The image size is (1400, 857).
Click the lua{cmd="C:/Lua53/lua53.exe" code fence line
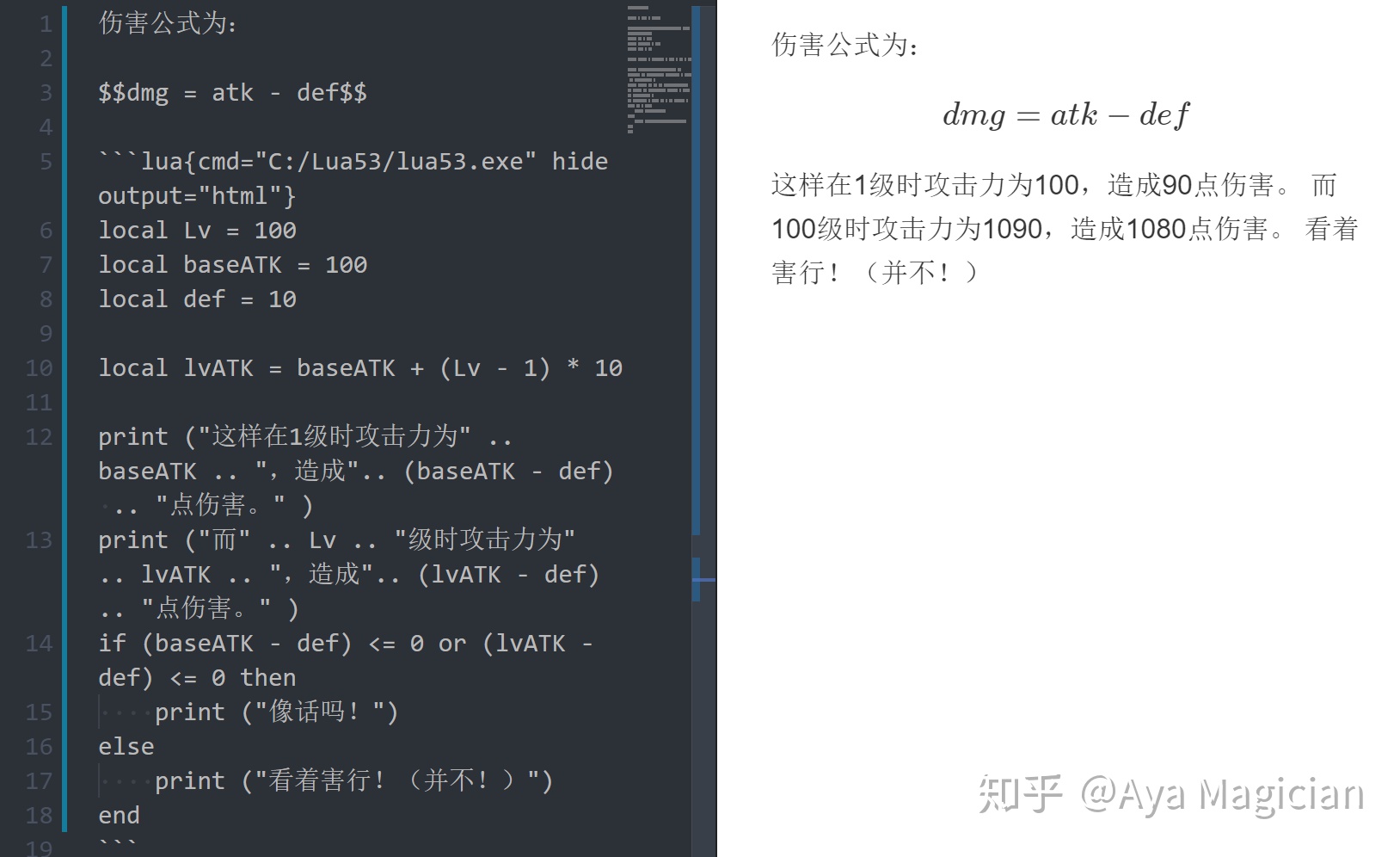353,162
